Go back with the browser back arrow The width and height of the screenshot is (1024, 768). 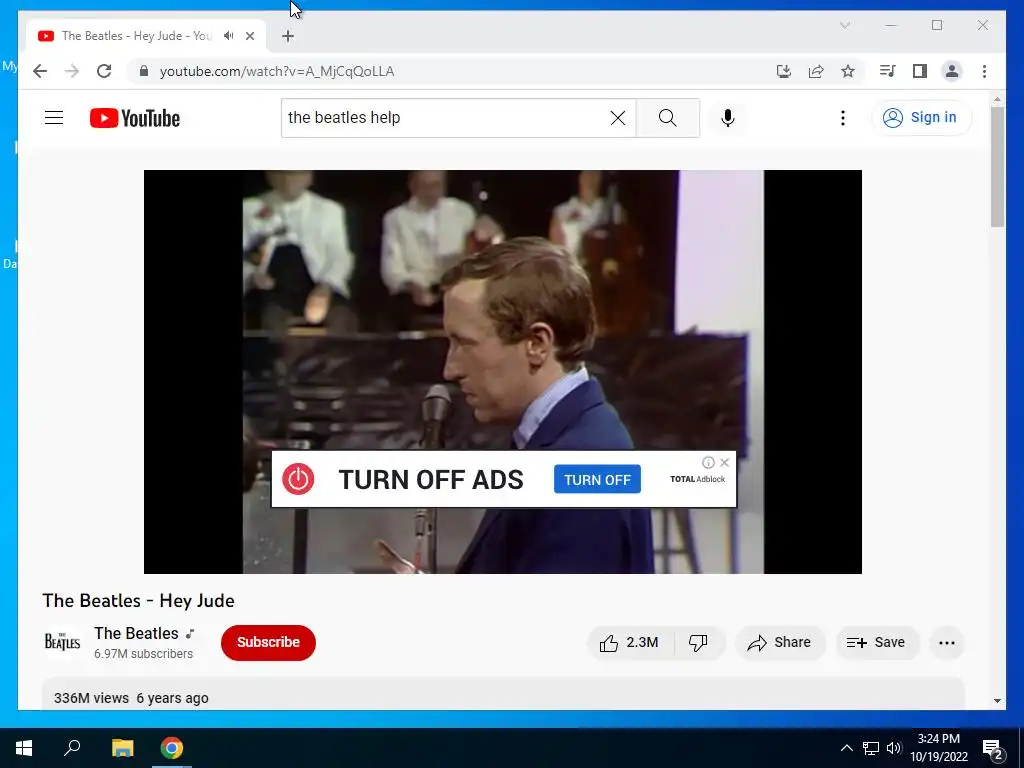coord(40,71)
